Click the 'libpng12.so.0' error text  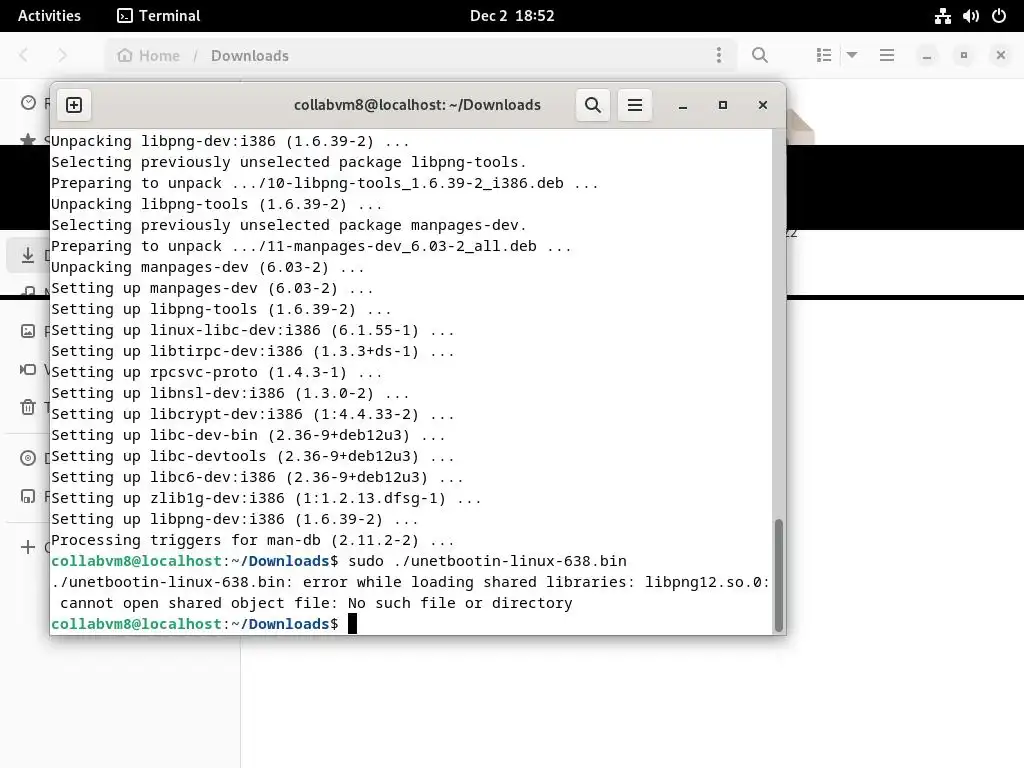tap(703, 582)
